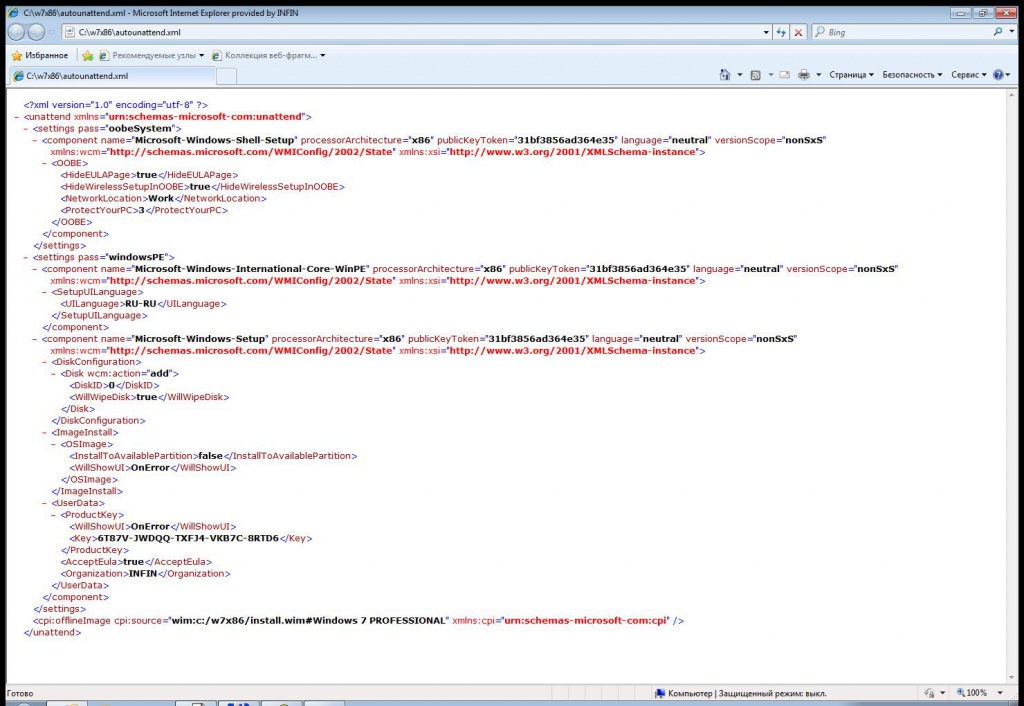Collapse the DiskConfiguration node
Viewport: 1024px width, 706px height.
(x=44, y=362)
